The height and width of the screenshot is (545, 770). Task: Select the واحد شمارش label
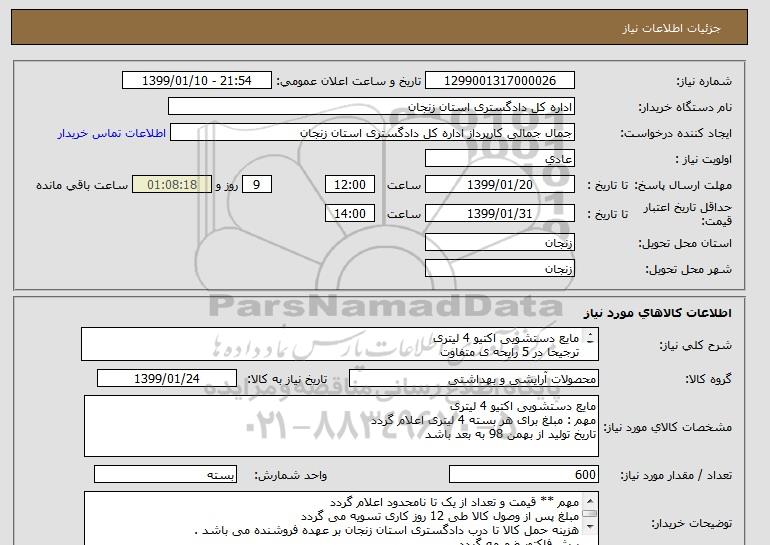pyautogui.click(x=291, y=475)
